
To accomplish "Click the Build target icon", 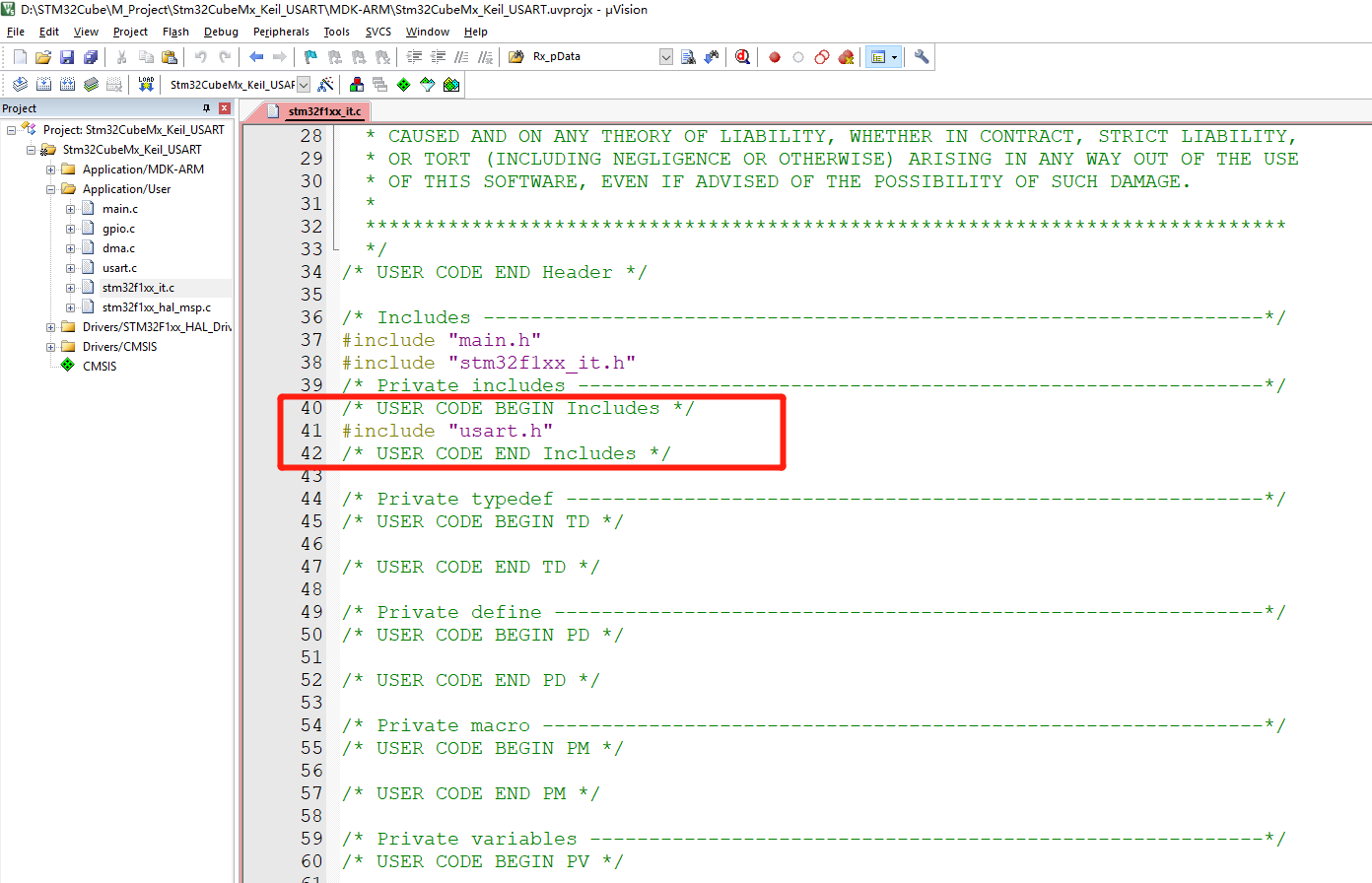I will tap(42, 84).
